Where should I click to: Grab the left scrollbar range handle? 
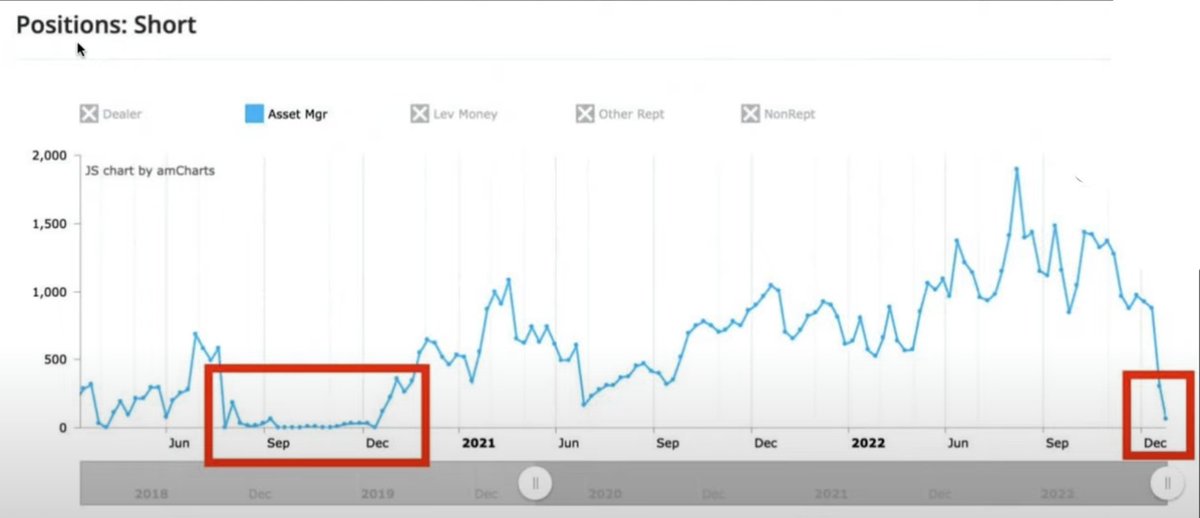pyautogui.click(x=535, y=484)
